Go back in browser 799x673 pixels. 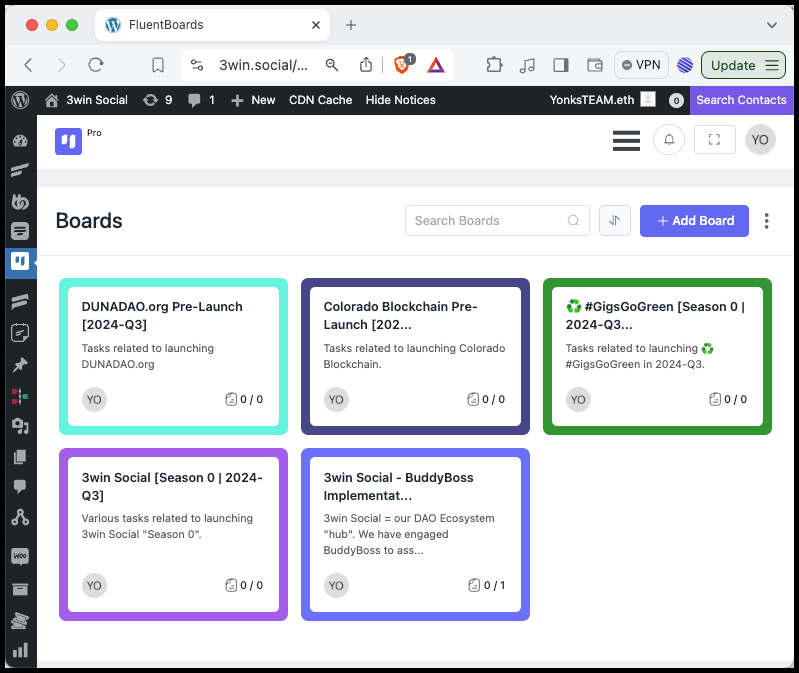[x=29, y=65]
